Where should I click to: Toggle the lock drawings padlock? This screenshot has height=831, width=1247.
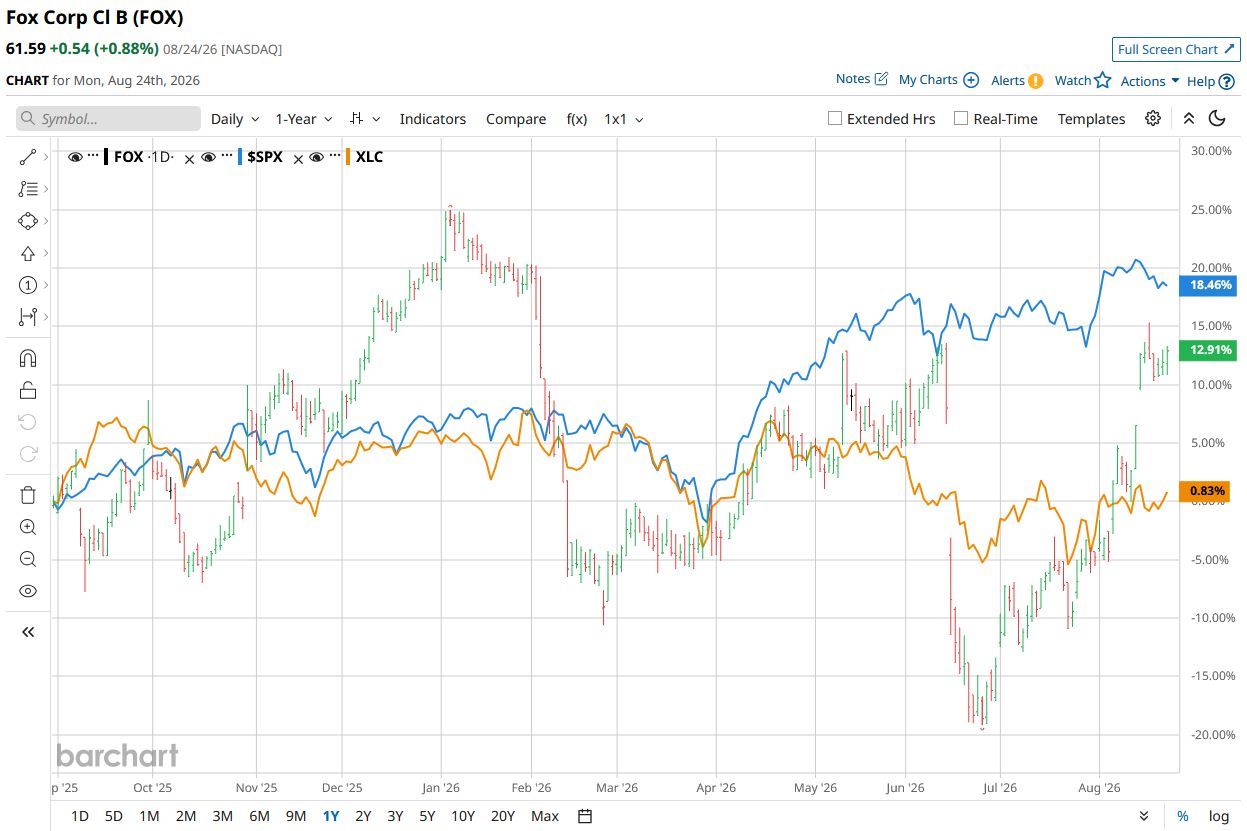[x=27, y=390]
